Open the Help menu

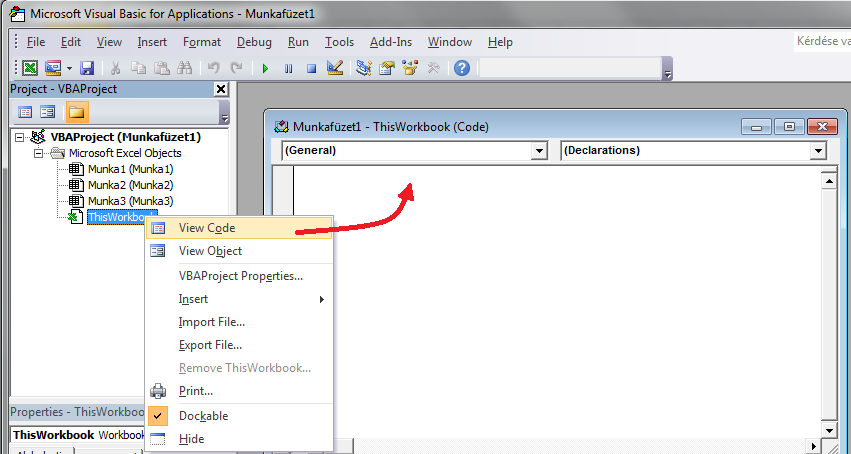point(500,42)
